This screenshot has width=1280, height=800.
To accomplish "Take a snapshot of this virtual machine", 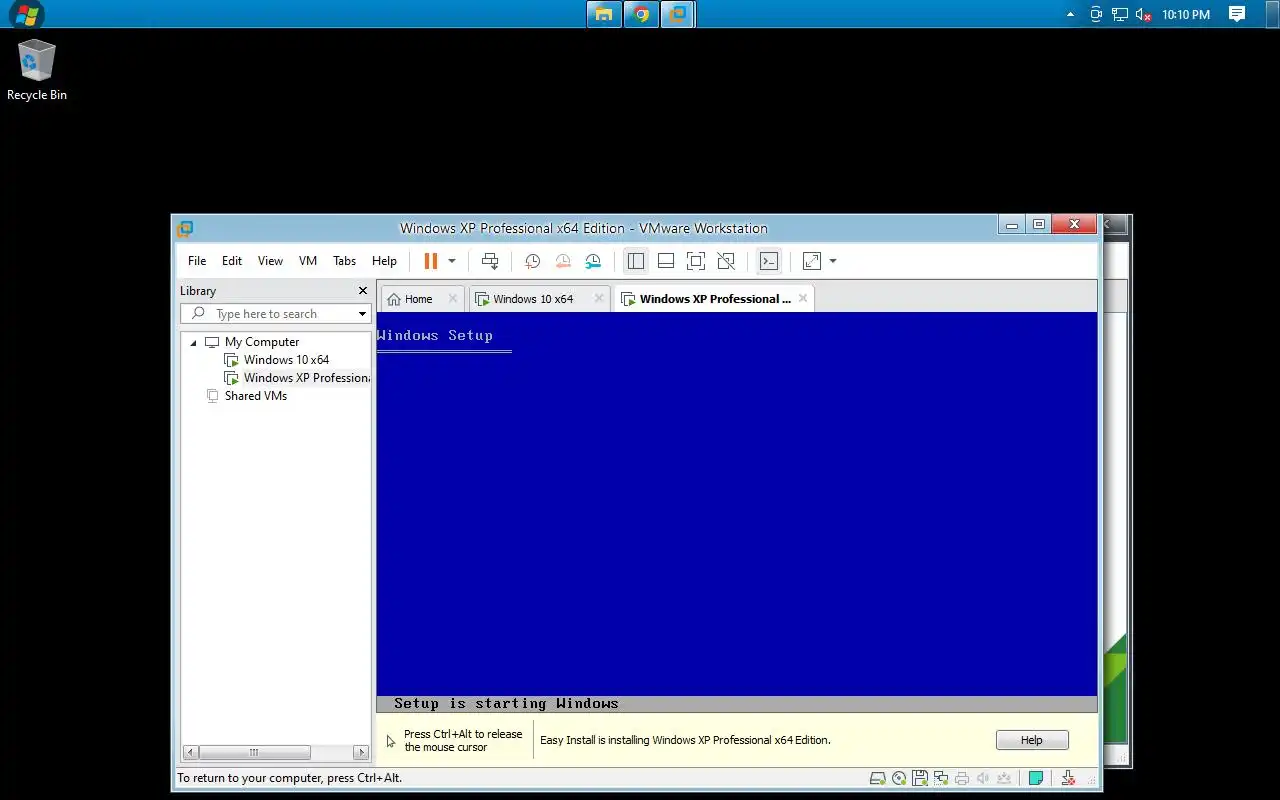I will click(533, 261).
